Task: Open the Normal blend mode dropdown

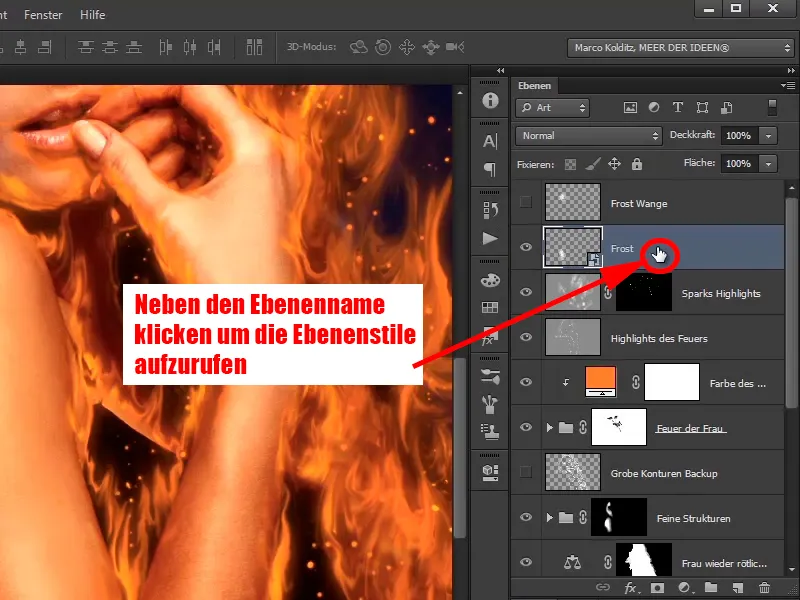Action: [589, 136]
